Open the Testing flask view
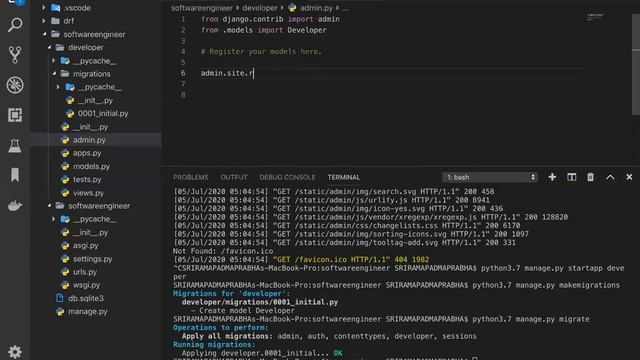The width and height of the screenshot is (640, 360). point(15,146)
